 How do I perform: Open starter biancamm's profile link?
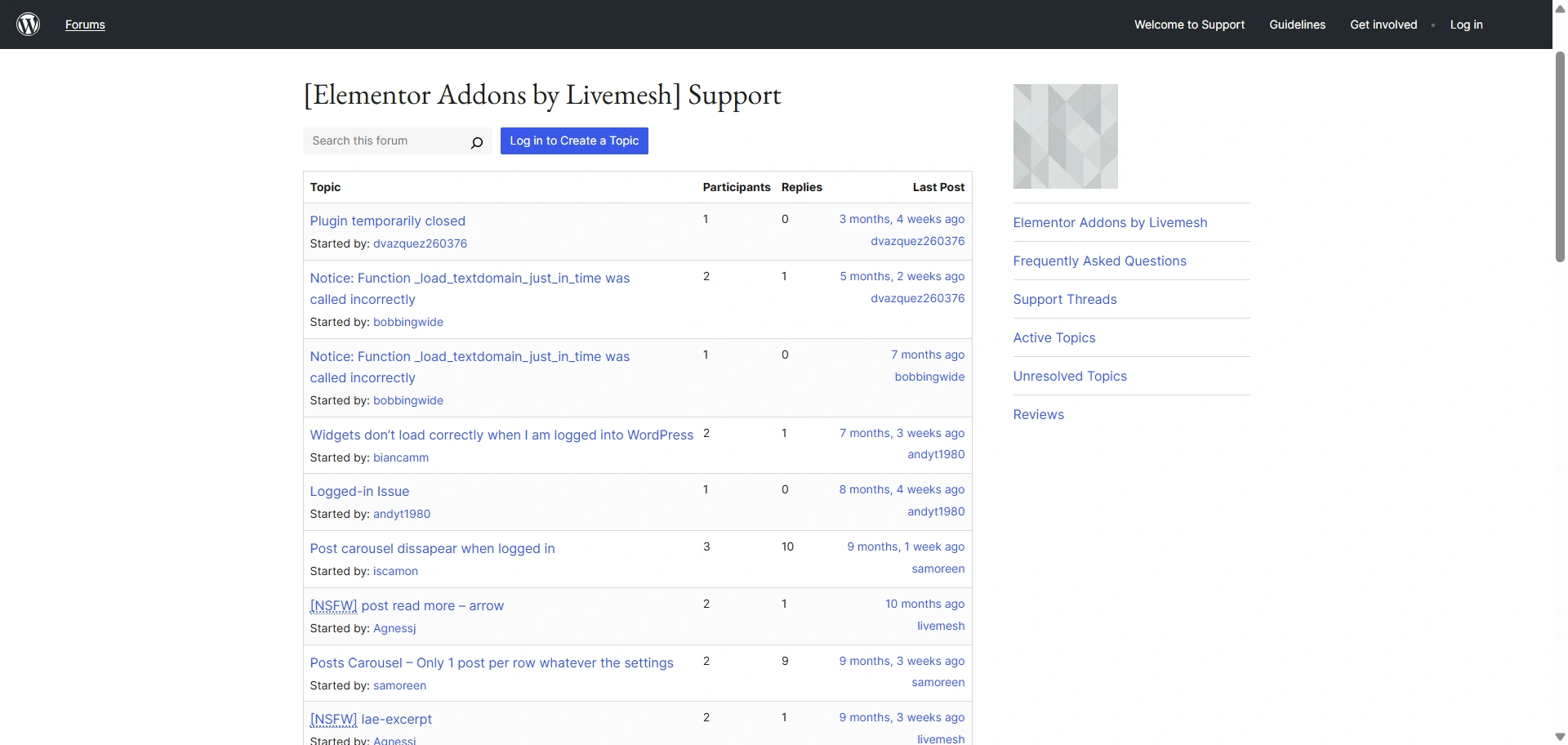pyautogui.click(x=401, y=457)
